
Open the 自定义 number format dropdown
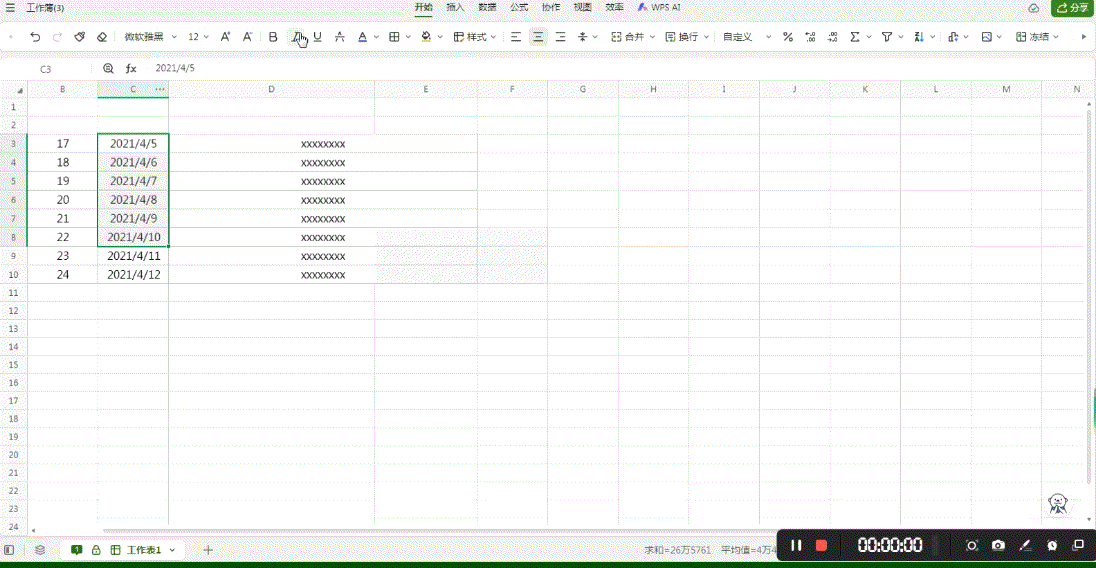pyautogui.click(x=747, y=37)
